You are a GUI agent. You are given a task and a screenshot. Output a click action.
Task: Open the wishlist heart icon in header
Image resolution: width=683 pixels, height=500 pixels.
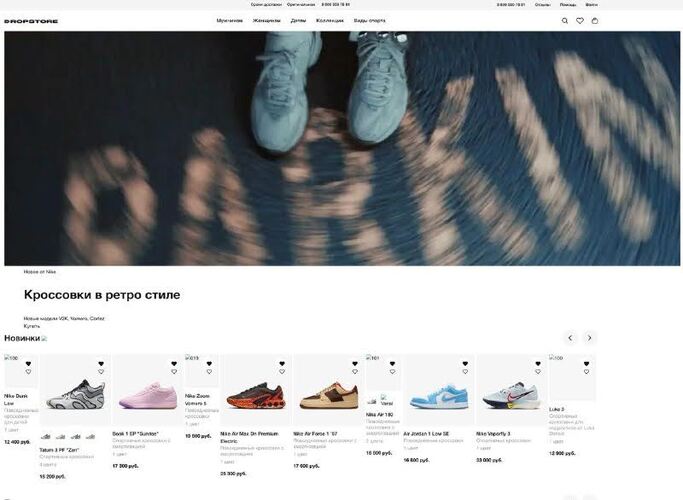coord(580,20)
